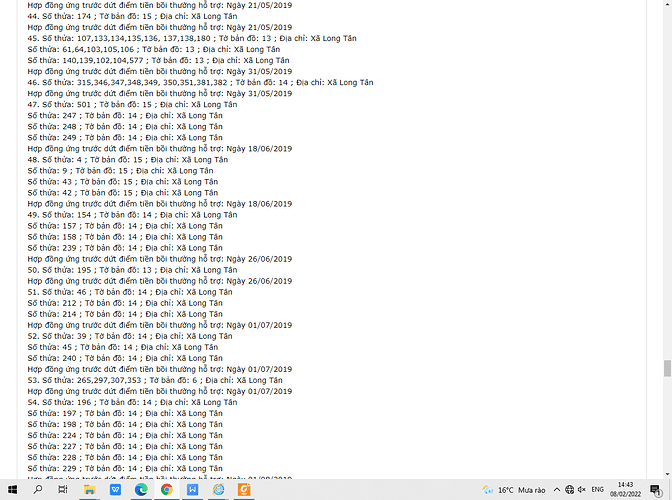Switch to Google Chrome in taskbar
Image resolution: width=672 pixels, height=500 pixels.
[167, 489]
